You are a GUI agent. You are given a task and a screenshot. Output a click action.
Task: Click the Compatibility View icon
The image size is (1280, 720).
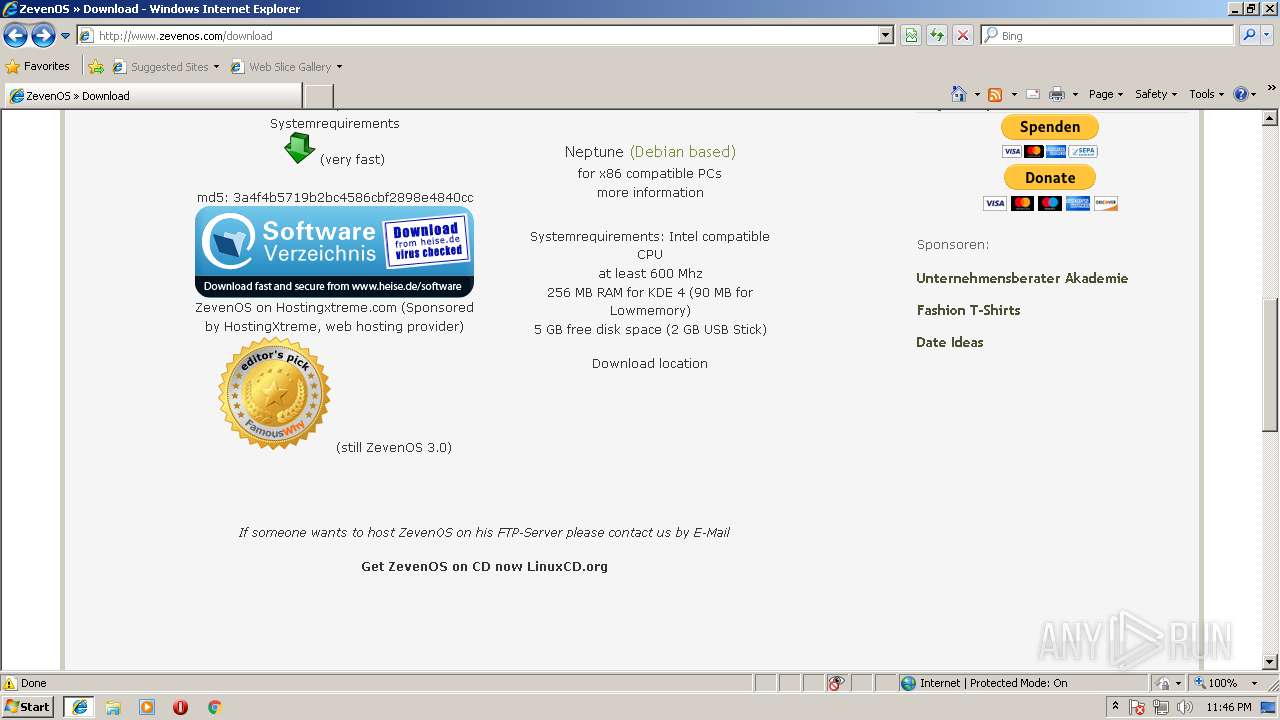911,36
